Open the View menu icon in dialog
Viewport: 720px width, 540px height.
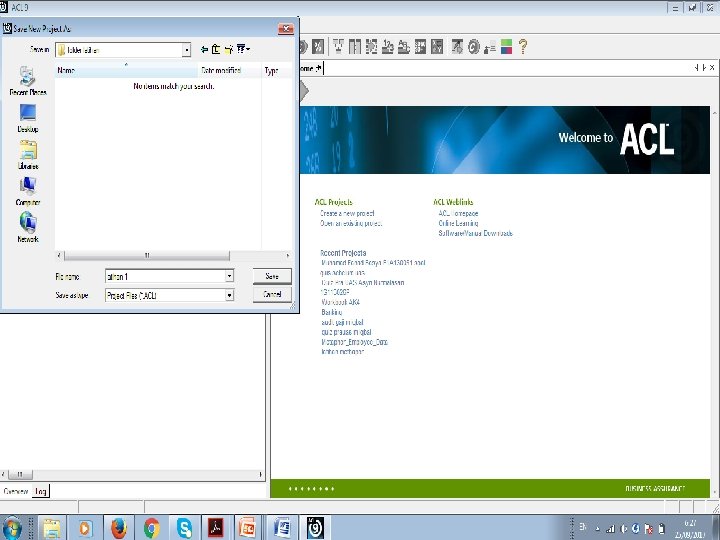click(x=243, y=49)
